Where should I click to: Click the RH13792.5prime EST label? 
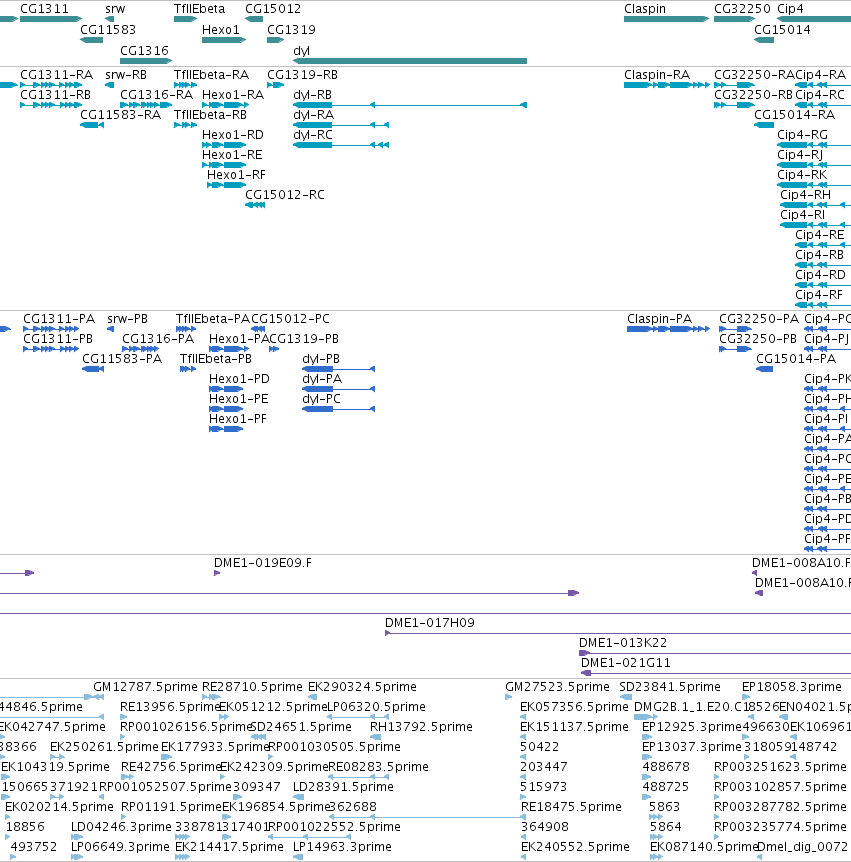point(421,727)
